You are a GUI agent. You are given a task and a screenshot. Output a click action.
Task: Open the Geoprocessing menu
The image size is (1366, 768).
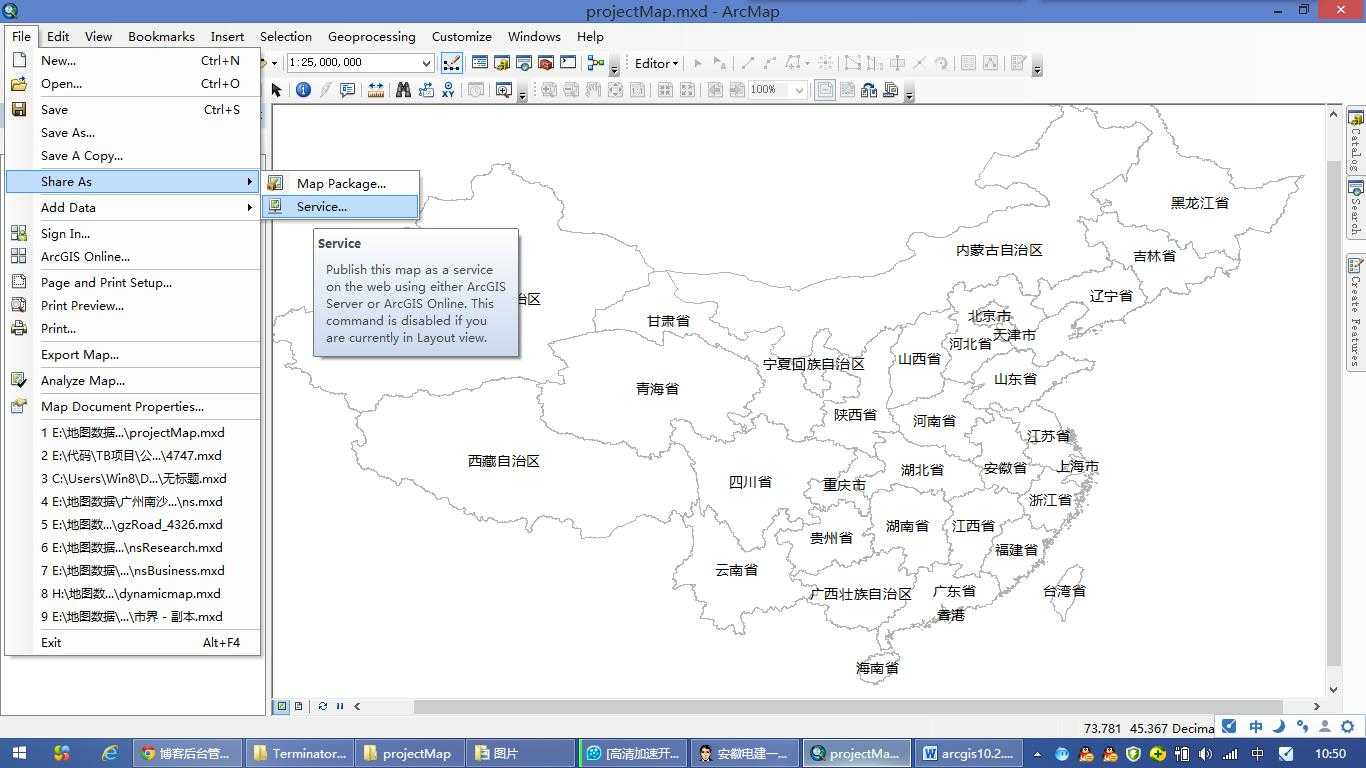pos(371,36)
